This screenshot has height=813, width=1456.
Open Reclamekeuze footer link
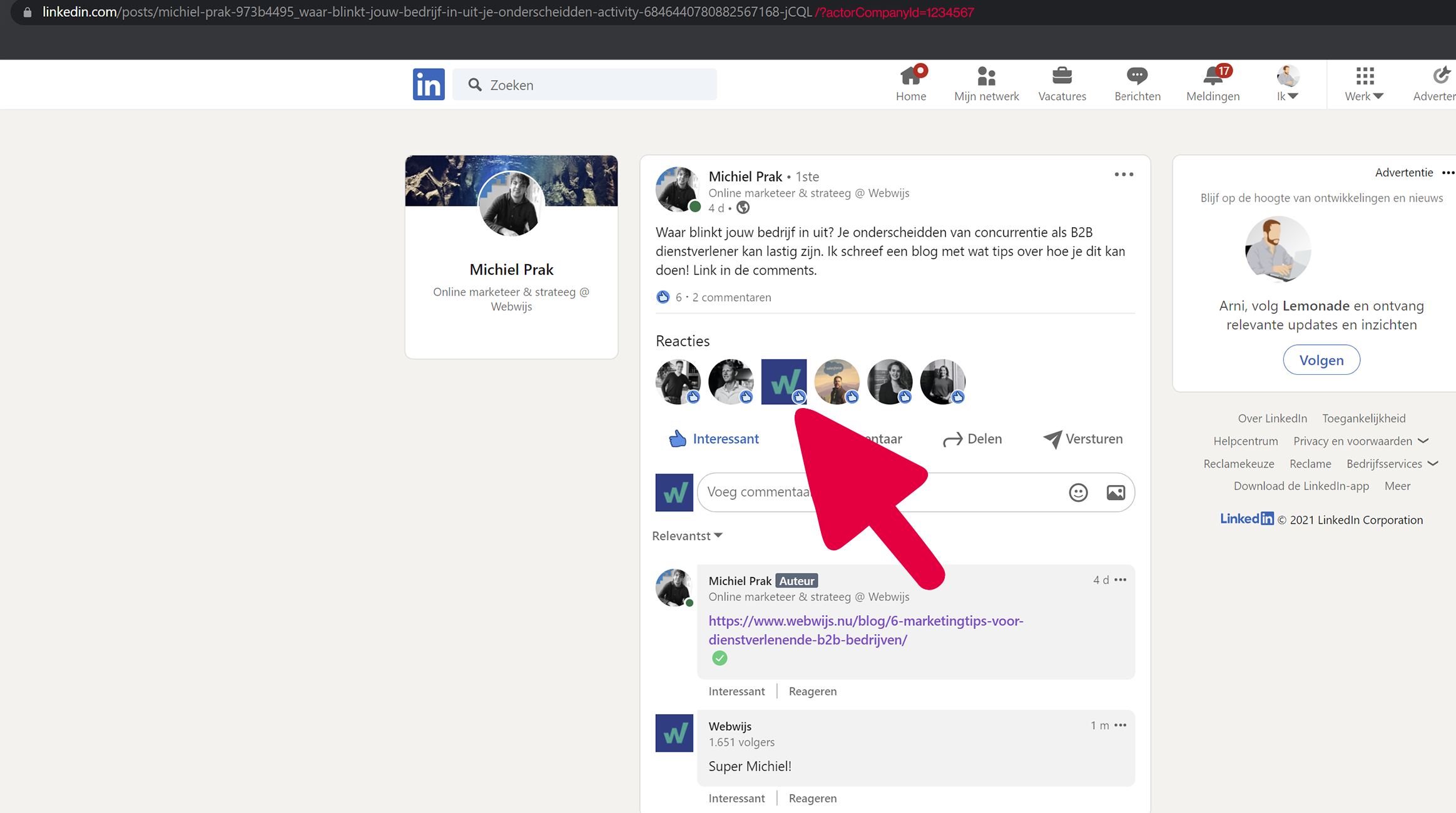(x=1238, y=464)
